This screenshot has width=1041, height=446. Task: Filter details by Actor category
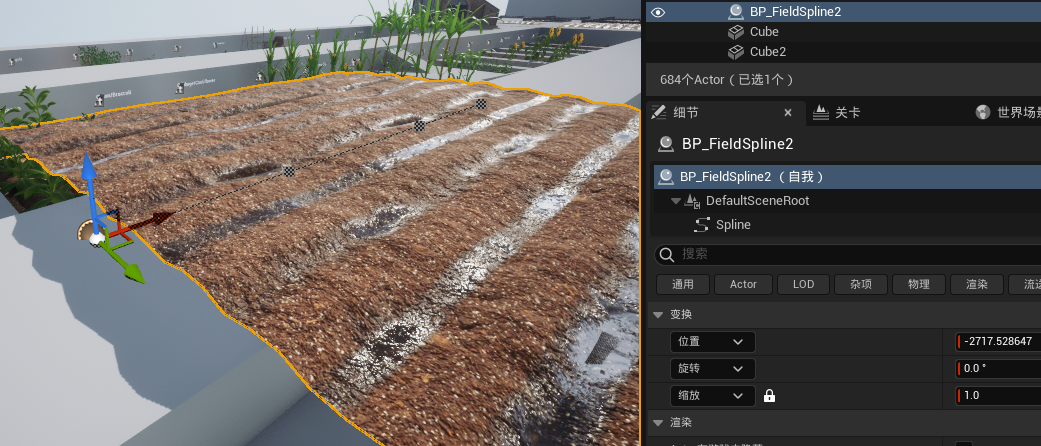point(743,284)
